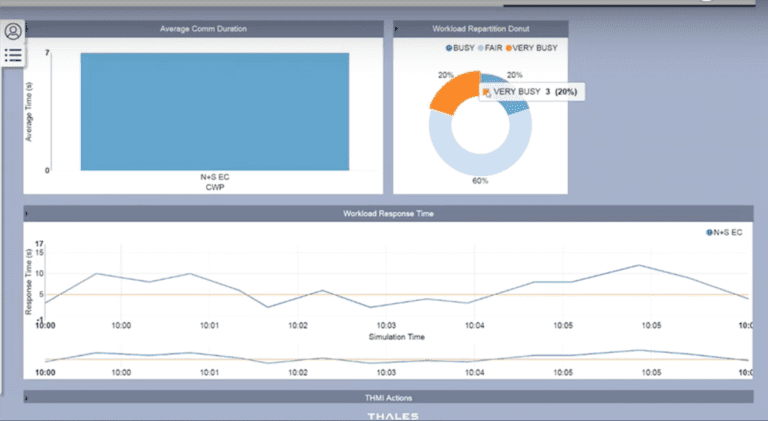Image resolution: width=768 pixels, height=421 pixels.
Task: Click the light blue FAIR donut segment
Action: click(x=478, y=160)
